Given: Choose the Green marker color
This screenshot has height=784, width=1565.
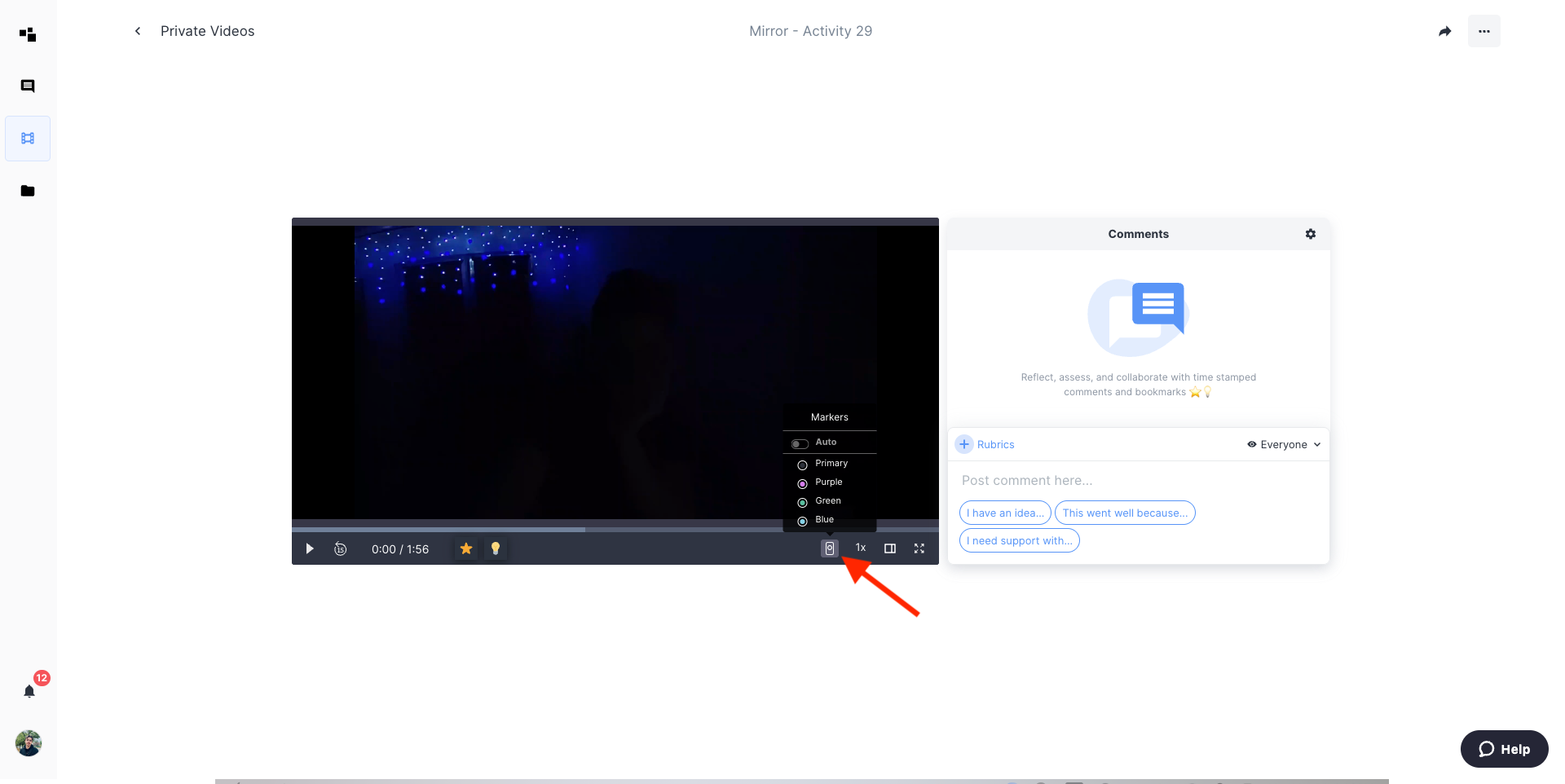Looking at the screenshot, I should [x=803, y=502].
